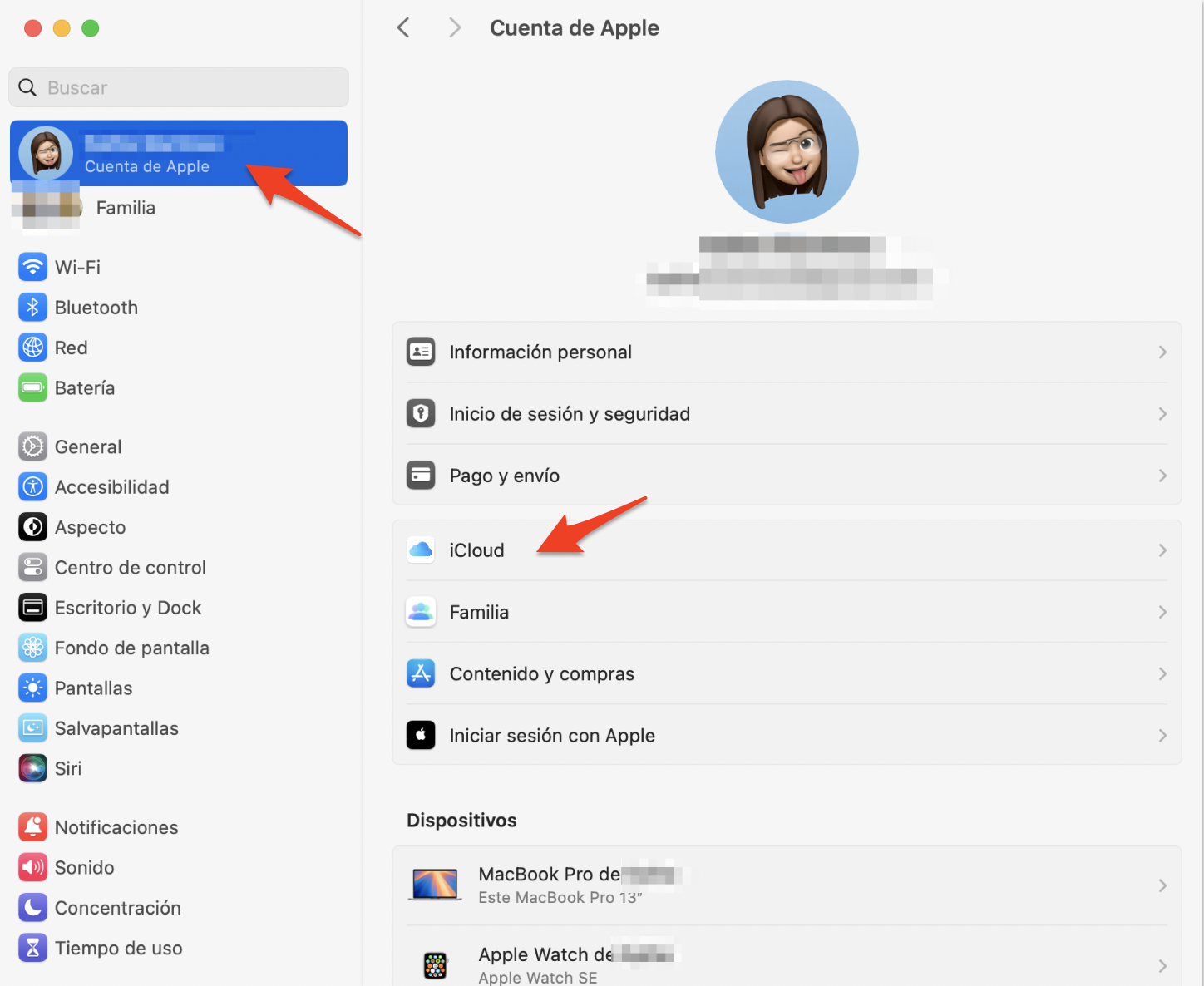This screenshot has height=986, width=1204.
Task: Expand Información personal chevron
Action: tap(1162, 352)
